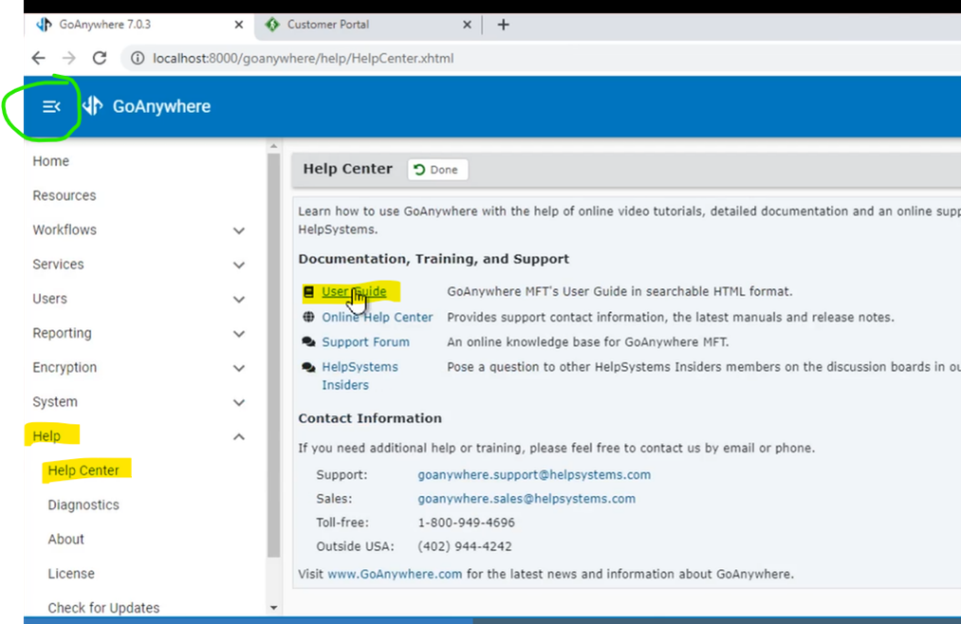Open License under Help
The width and height of the screenshot is (961, 624).
coord(71,573)
